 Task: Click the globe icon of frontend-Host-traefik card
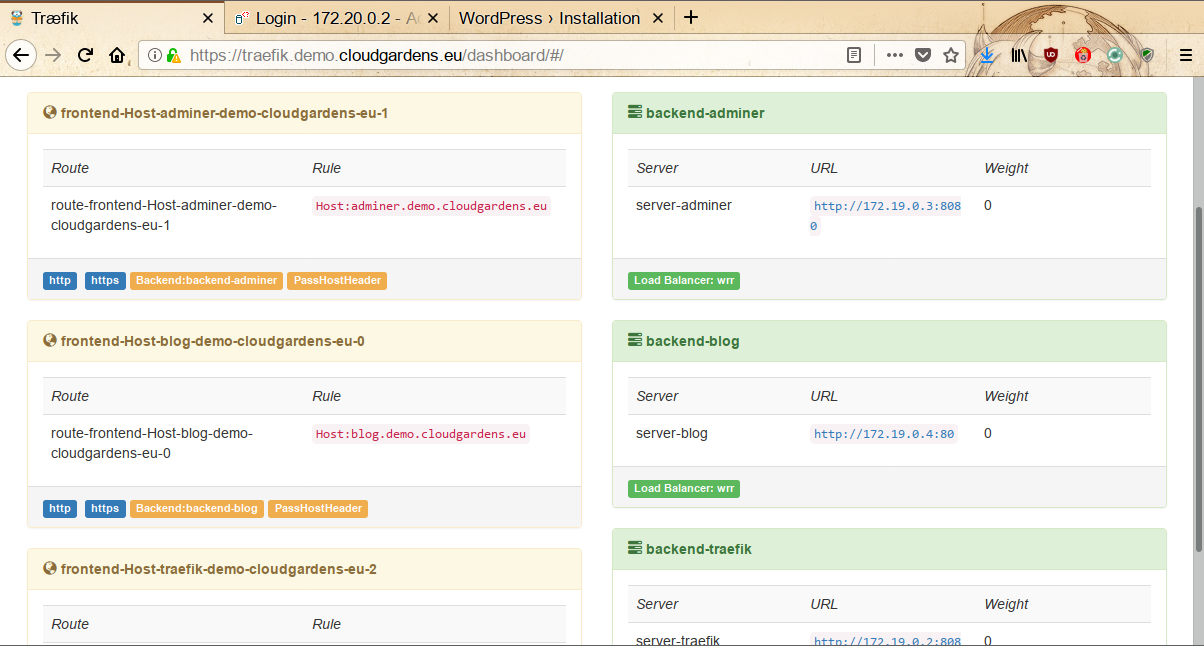click(x=49, y=569)
